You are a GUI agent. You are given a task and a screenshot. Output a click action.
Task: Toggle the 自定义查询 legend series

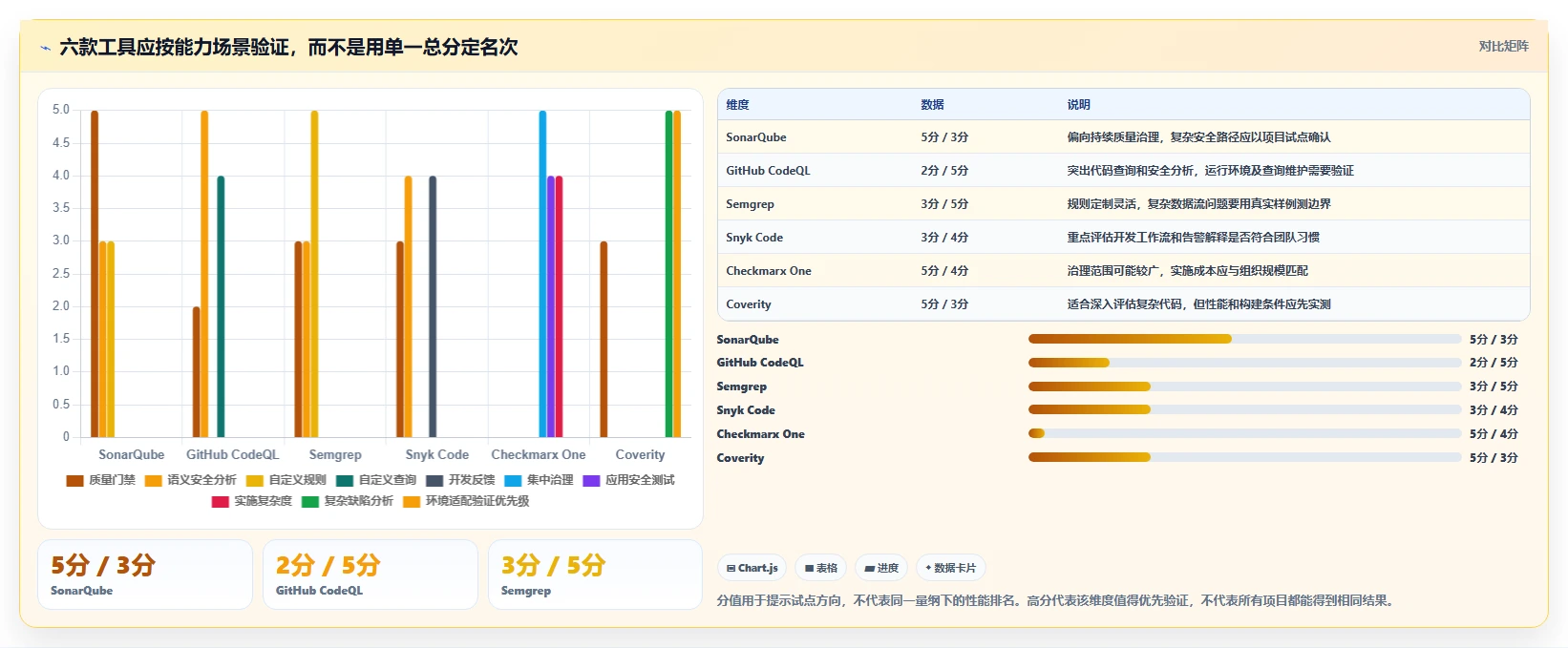[376, 480]
